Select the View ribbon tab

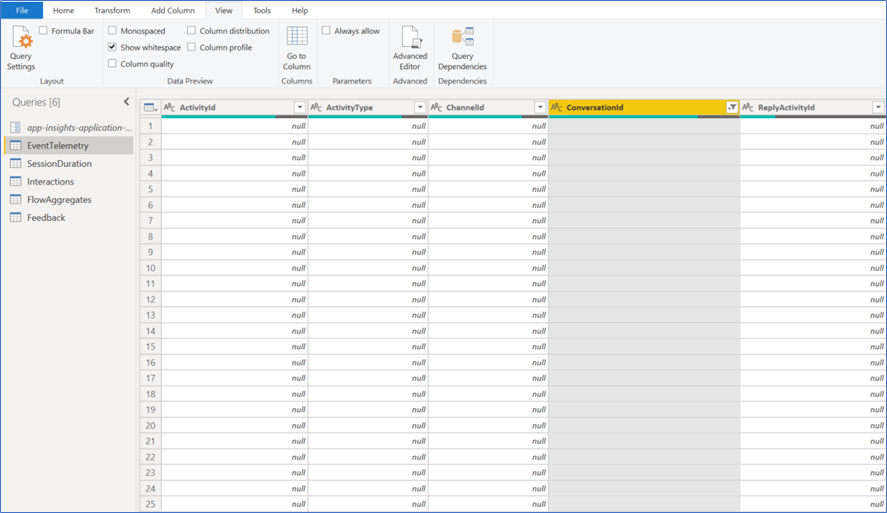pos(223,10)
